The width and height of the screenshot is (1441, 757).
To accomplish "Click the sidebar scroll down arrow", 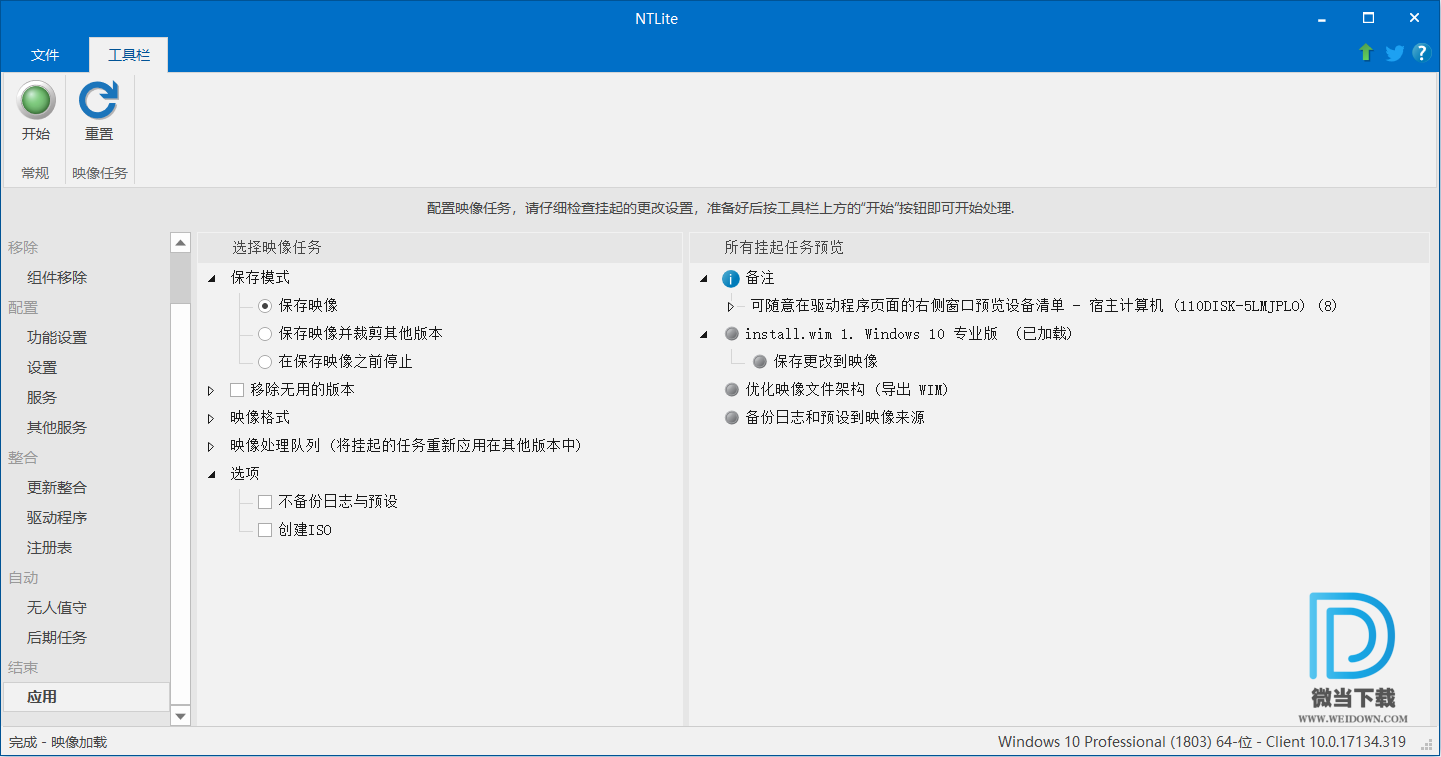I will pyautogui.click(x=181, y=715).
